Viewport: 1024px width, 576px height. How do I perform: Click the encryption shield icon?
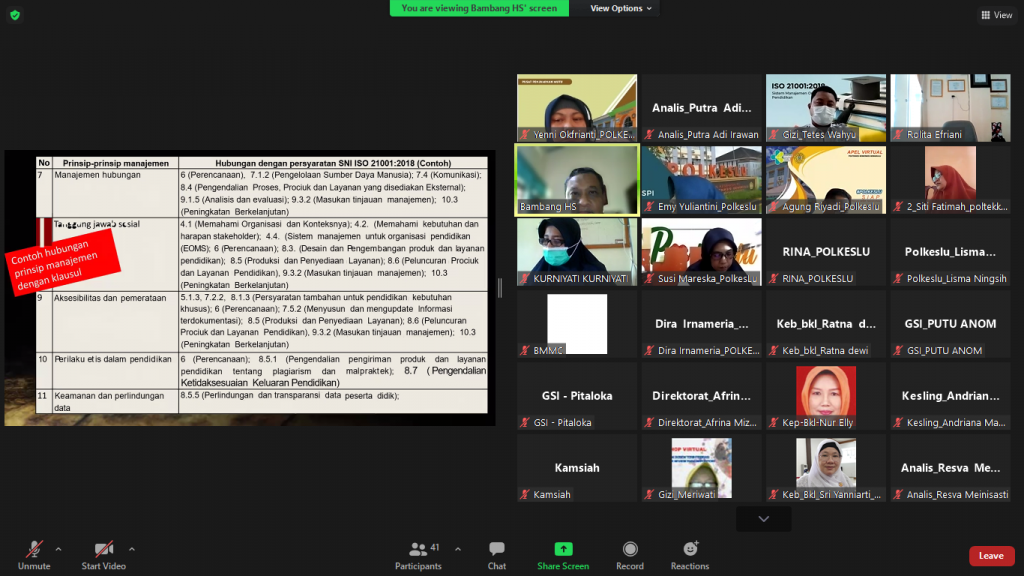coord(15,15)
